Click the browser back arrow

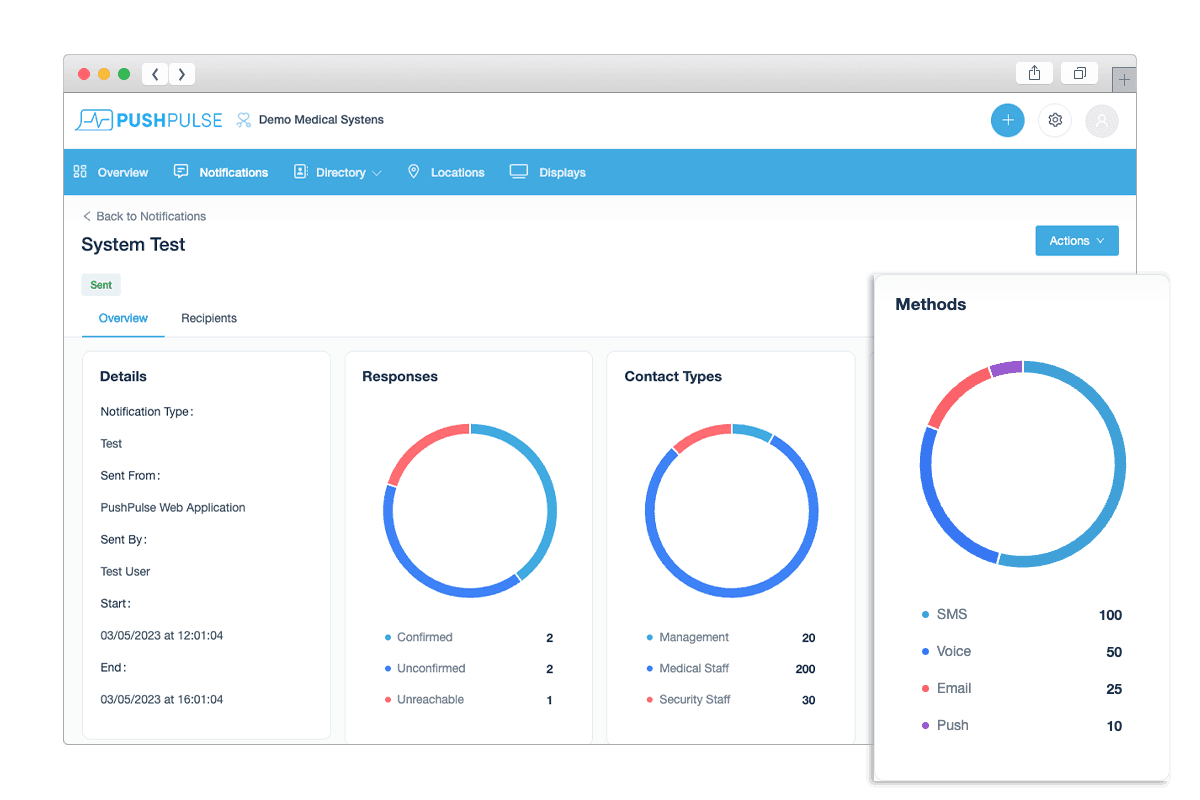click(x=155, y=74)
